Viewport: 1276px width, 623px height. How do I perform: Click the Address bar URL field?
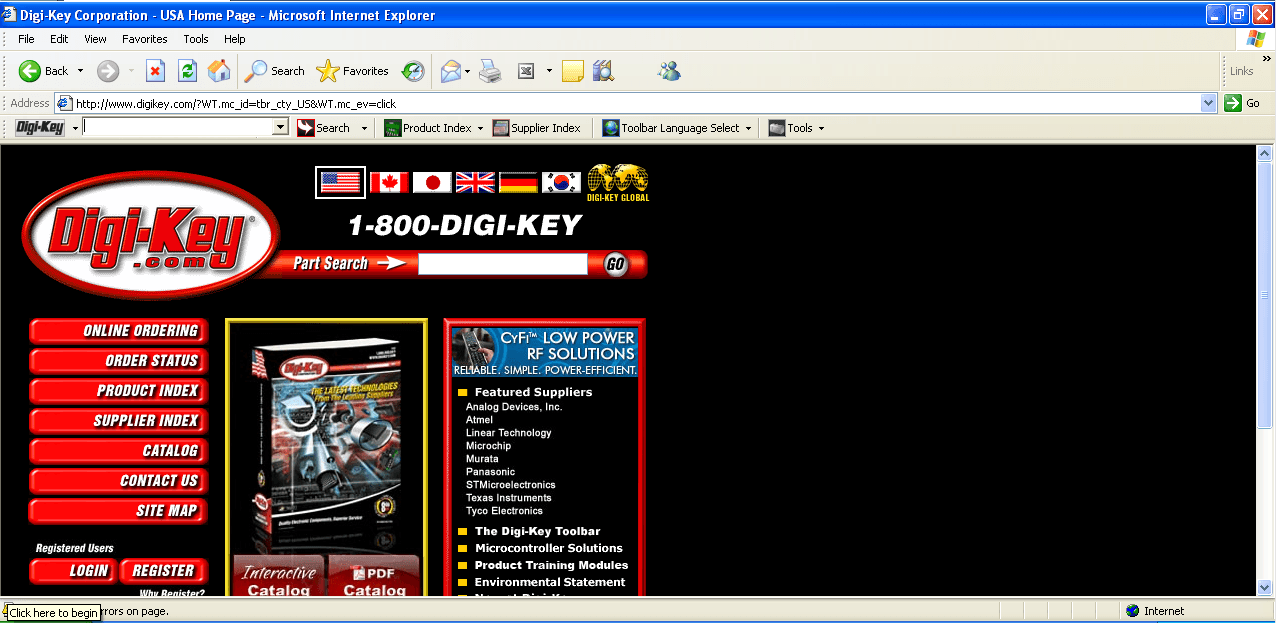tap(636, 103)
